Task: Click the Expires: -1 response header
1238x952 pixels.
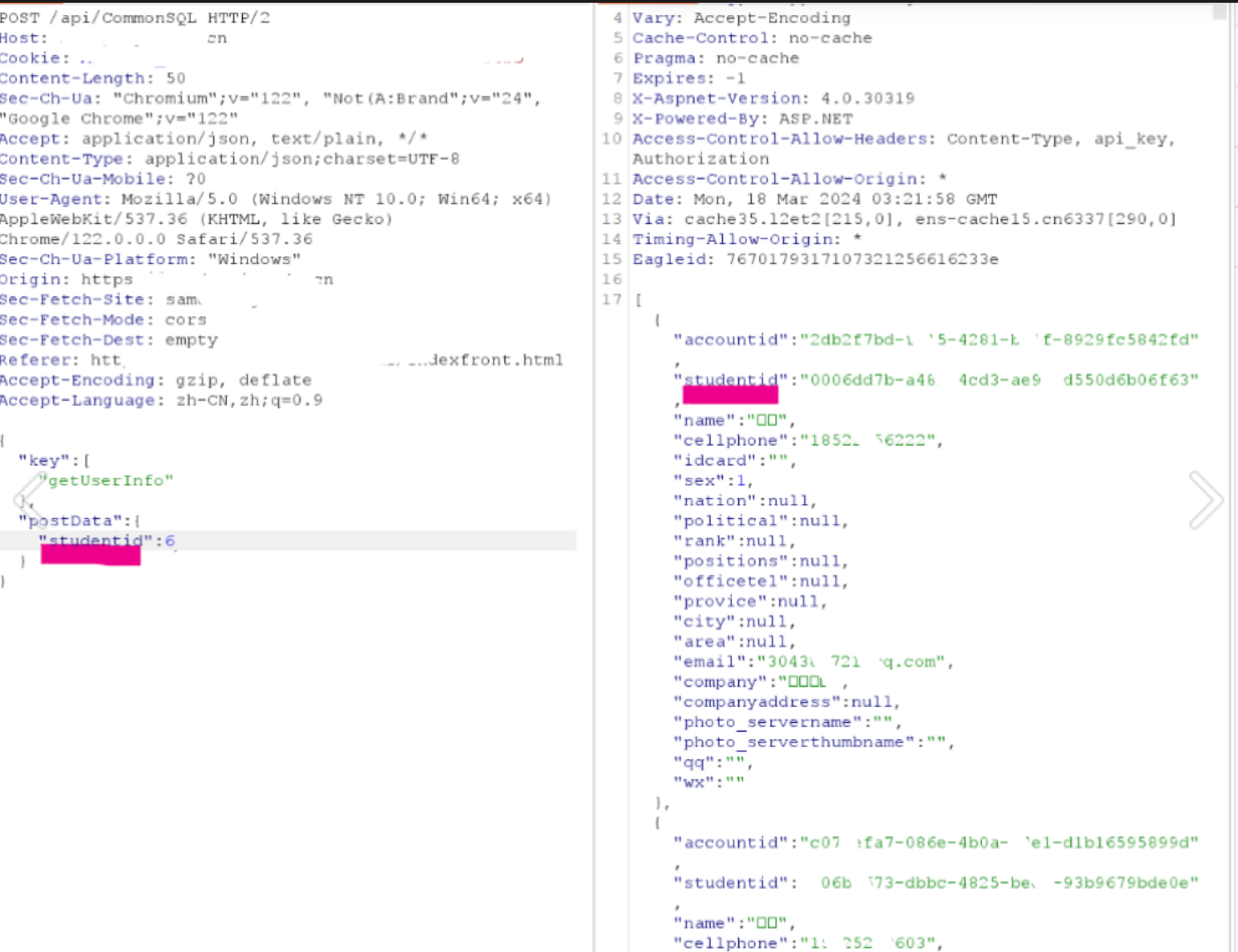Action: coord(689,78)
